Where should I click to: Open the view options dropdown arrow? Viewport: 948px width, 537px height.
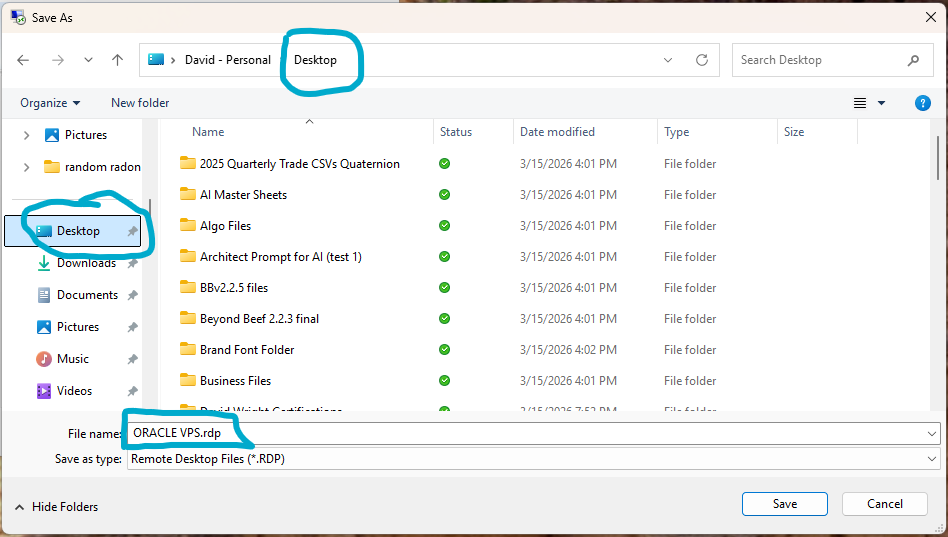(x=881, y=103)
